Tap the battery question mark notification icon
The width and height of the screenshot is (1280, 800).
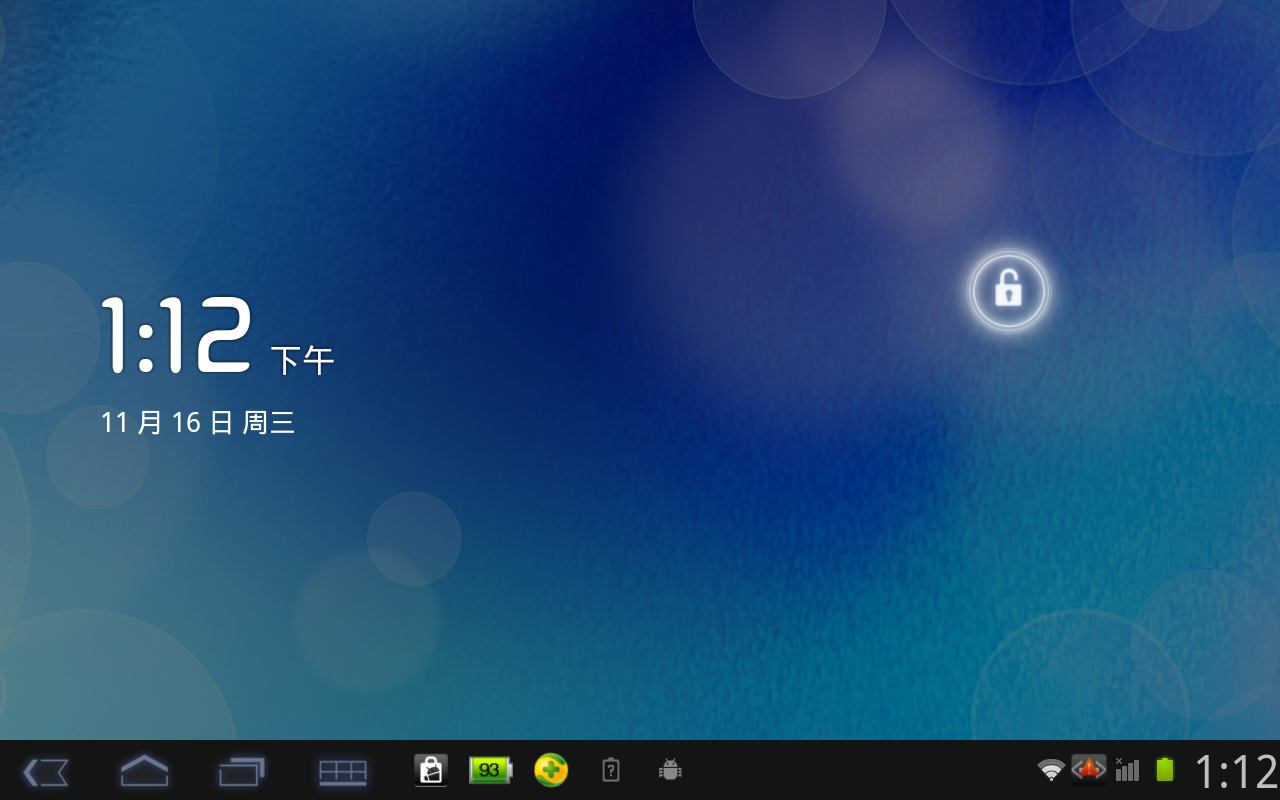611,770
